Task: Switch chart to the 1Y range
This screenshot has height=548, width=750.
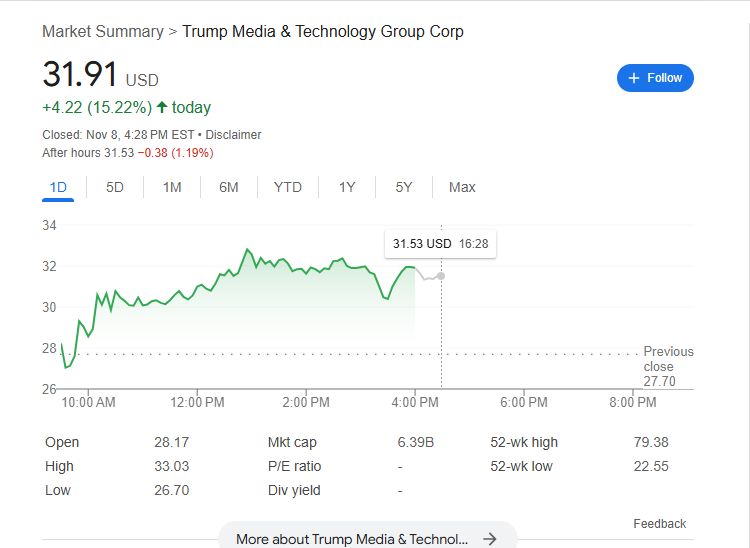Action: (x=347, y=187)
